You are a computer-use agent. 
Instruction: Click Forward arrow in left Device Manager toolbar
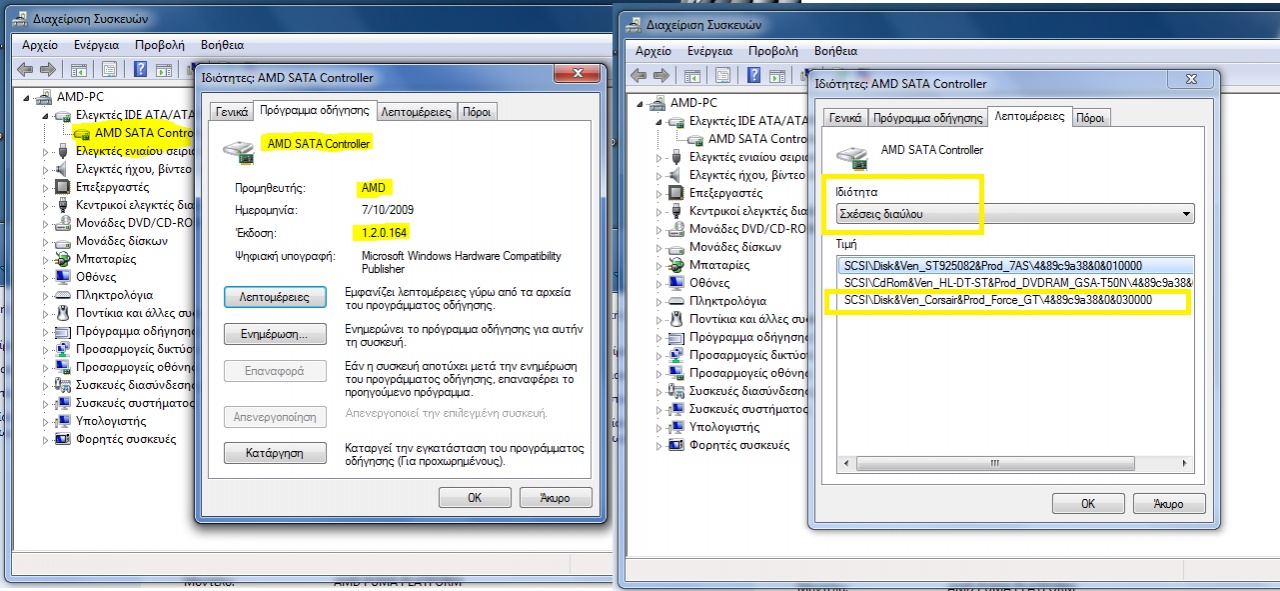(x=46, y=69)
